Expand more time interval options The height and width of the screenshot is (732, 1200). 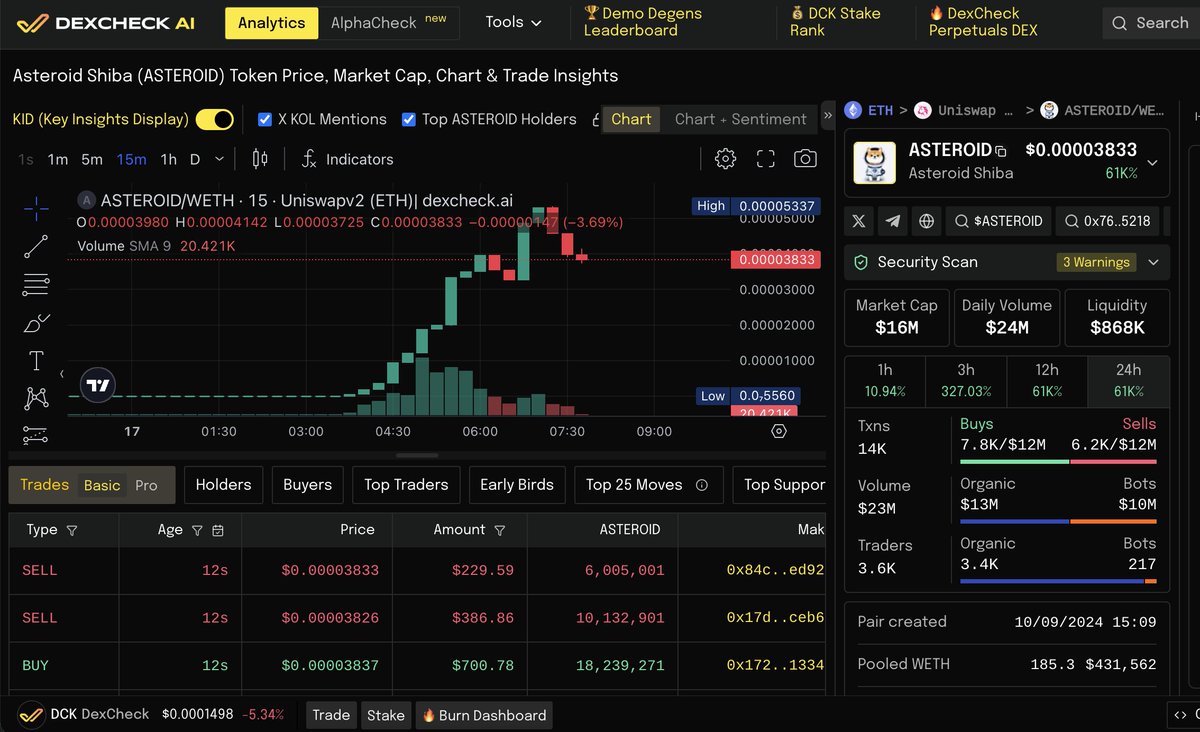coord(221,159)
